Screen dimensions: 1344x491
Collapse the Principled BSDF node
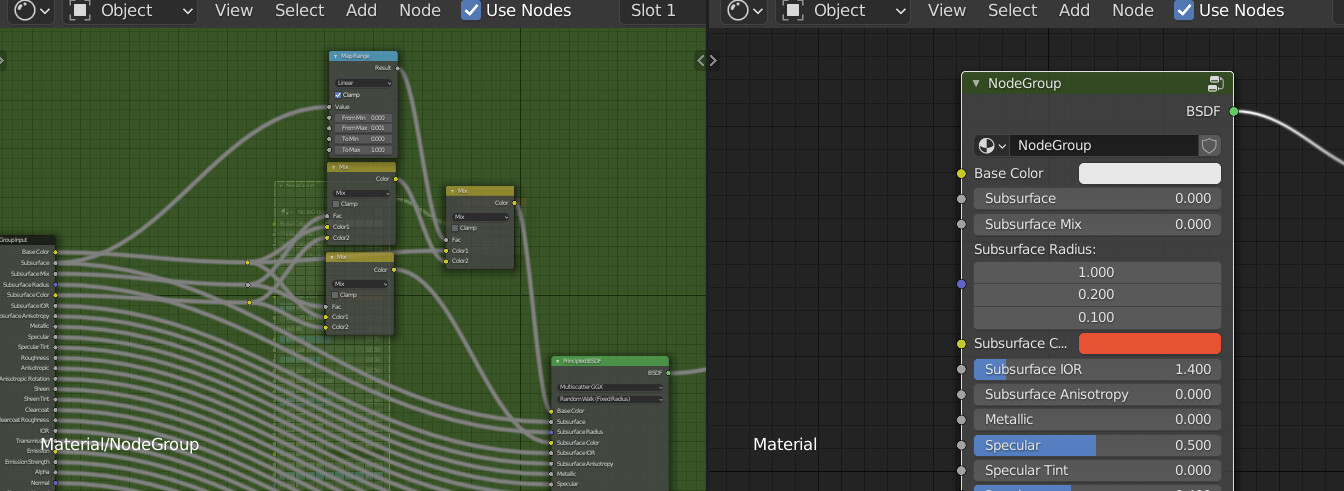tap(557, 360)
